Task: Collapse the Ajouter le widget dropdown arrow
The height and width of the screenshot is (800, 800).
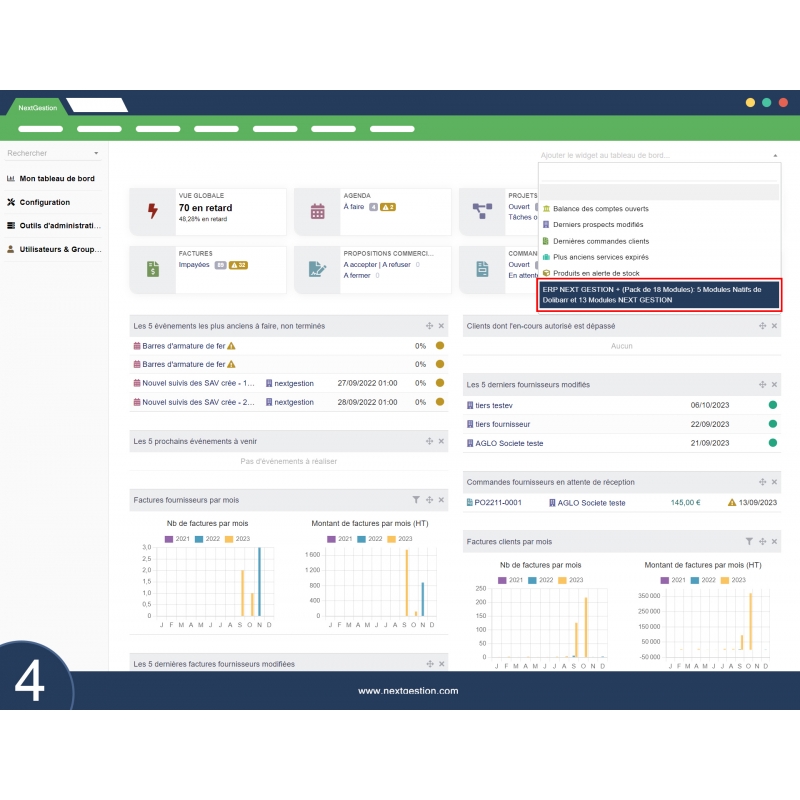Action: pyautogui.click(x=774, y=156)
